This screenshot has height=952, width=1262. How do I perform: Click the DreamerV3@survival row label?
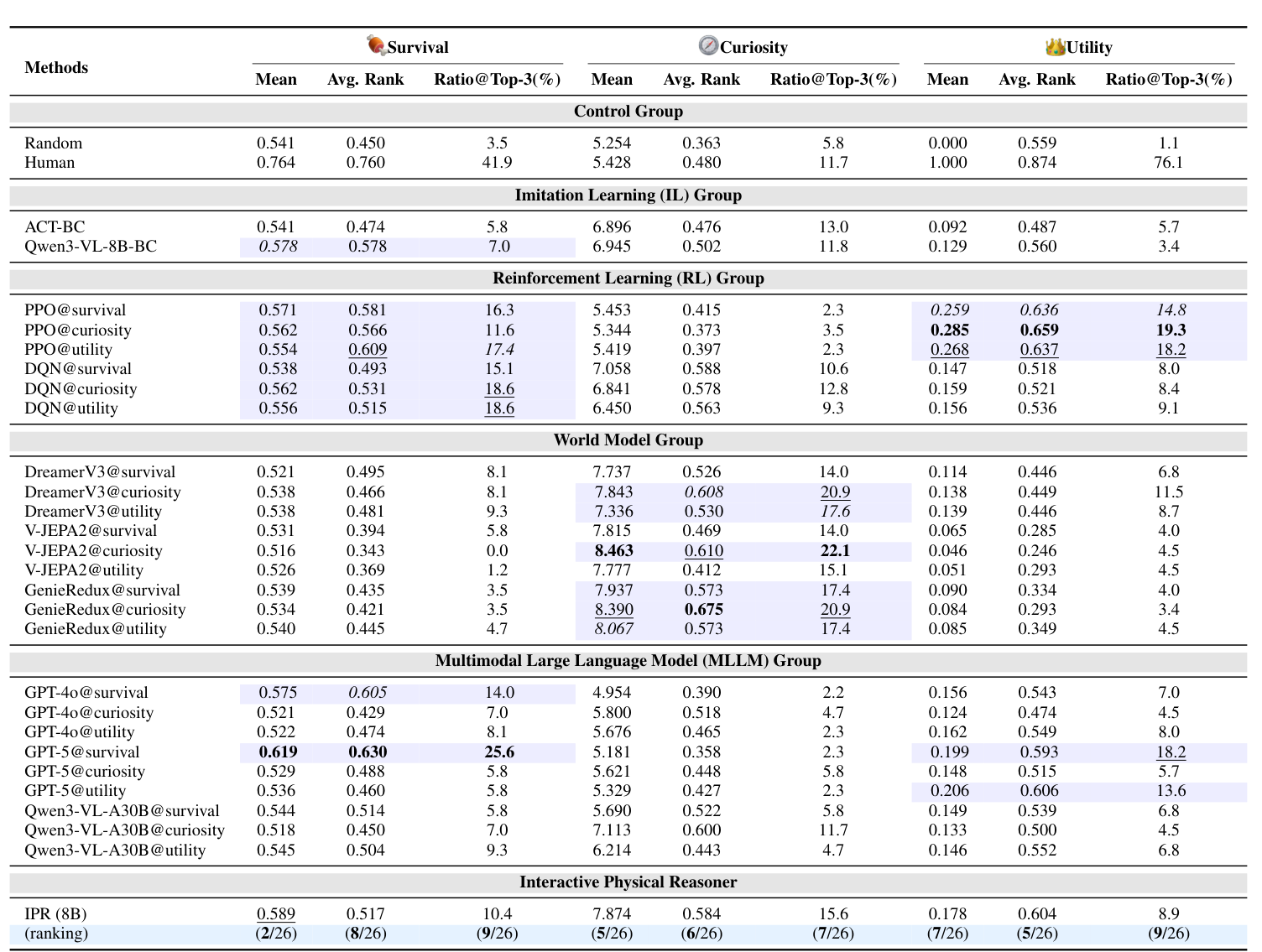pyautogui.click(x=100, y=472)
